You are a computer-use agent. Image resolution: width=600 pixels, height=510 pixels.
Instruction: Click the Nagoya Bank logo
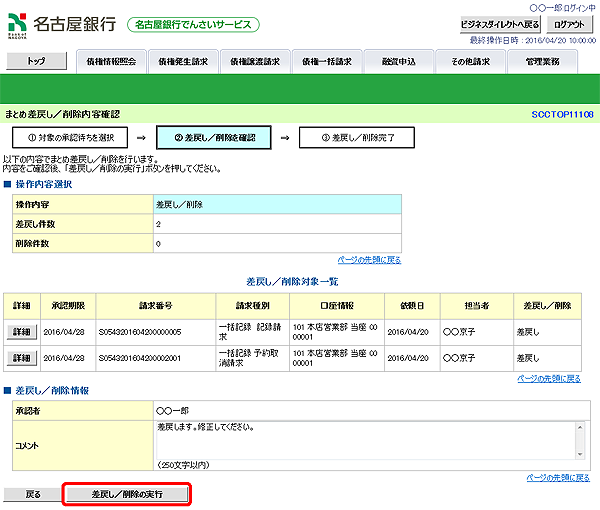tap(62, 25)
